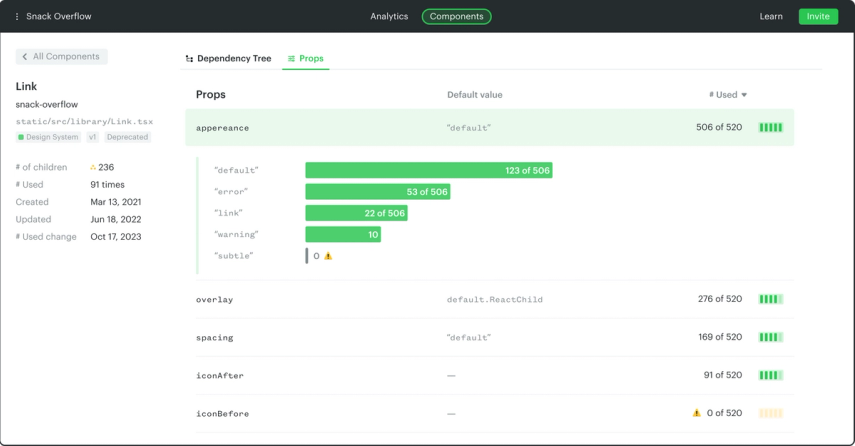
Task: Click the Updated date Jun 18, 2022
Action: [116, 219]
